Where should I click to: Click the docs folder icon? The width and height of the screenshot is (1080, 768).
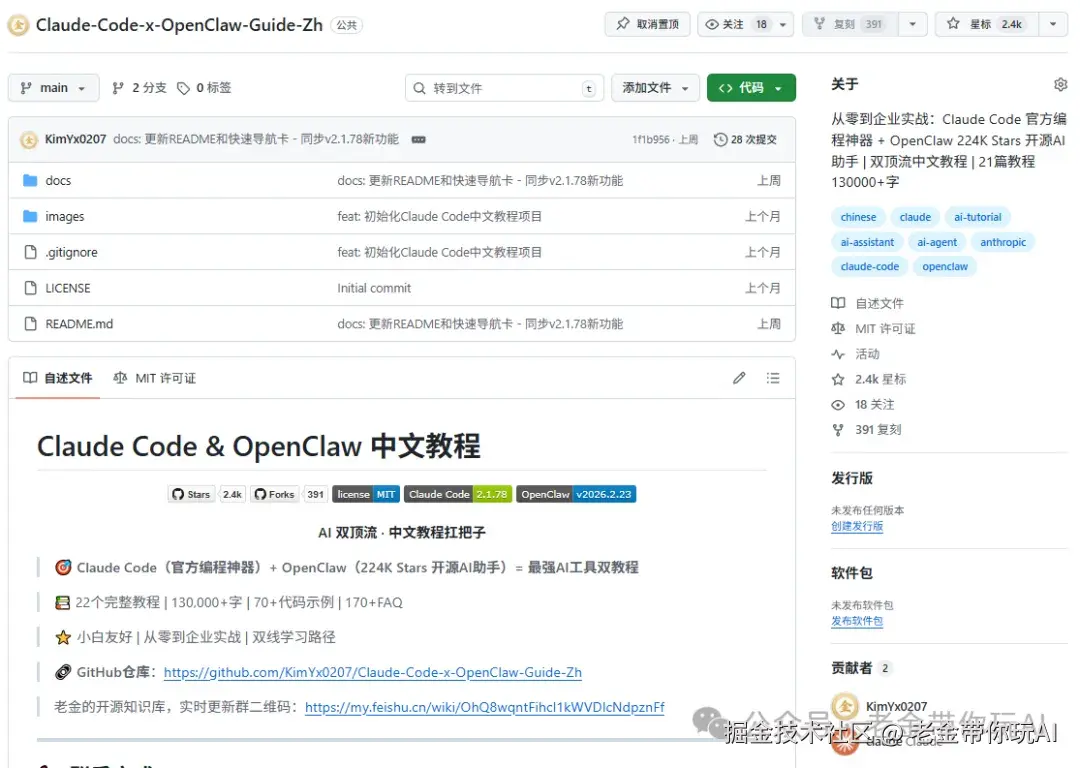tap(30, 180)
